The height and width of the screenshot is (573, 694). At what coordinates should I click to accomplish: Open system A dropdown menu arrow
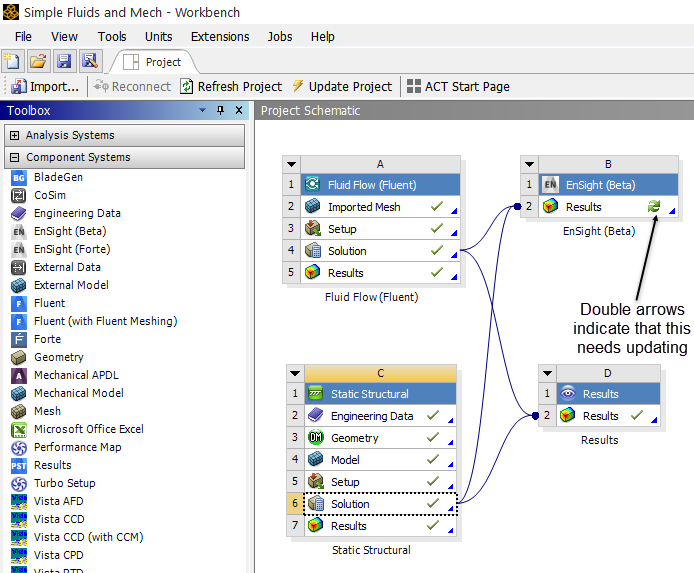click(291, 165)
